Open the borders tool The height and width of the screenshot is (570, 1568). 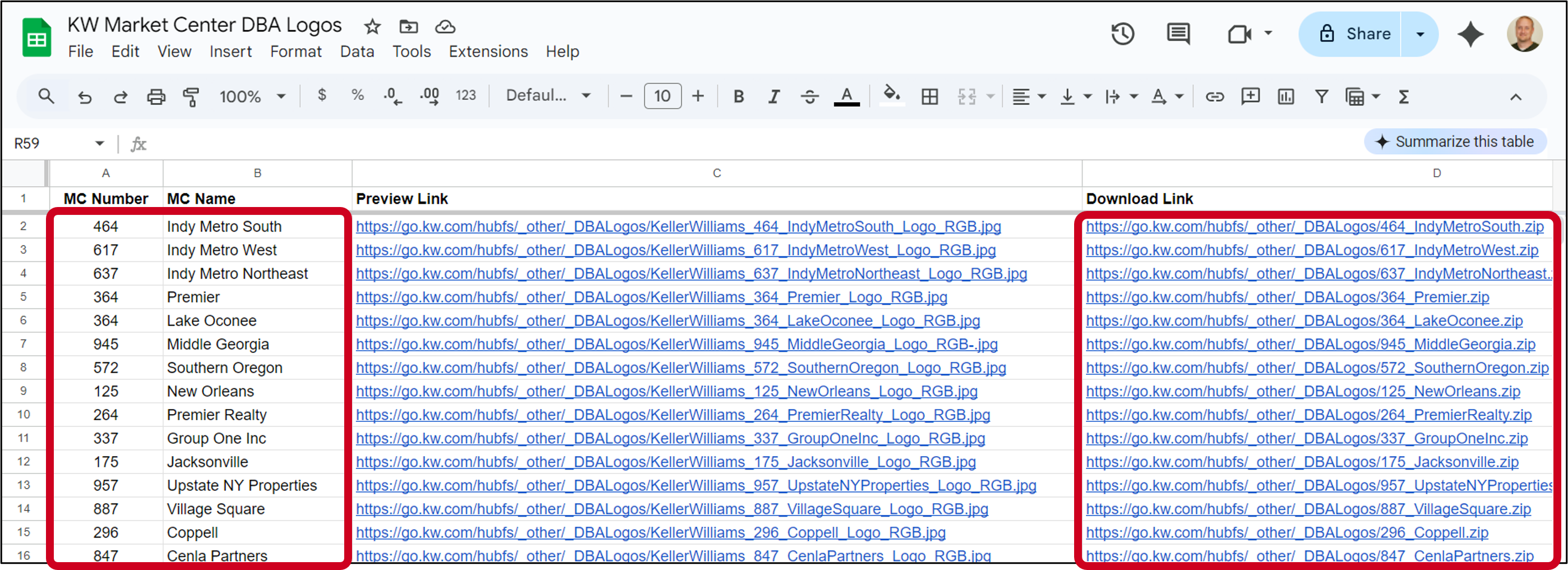click(929, 96)
